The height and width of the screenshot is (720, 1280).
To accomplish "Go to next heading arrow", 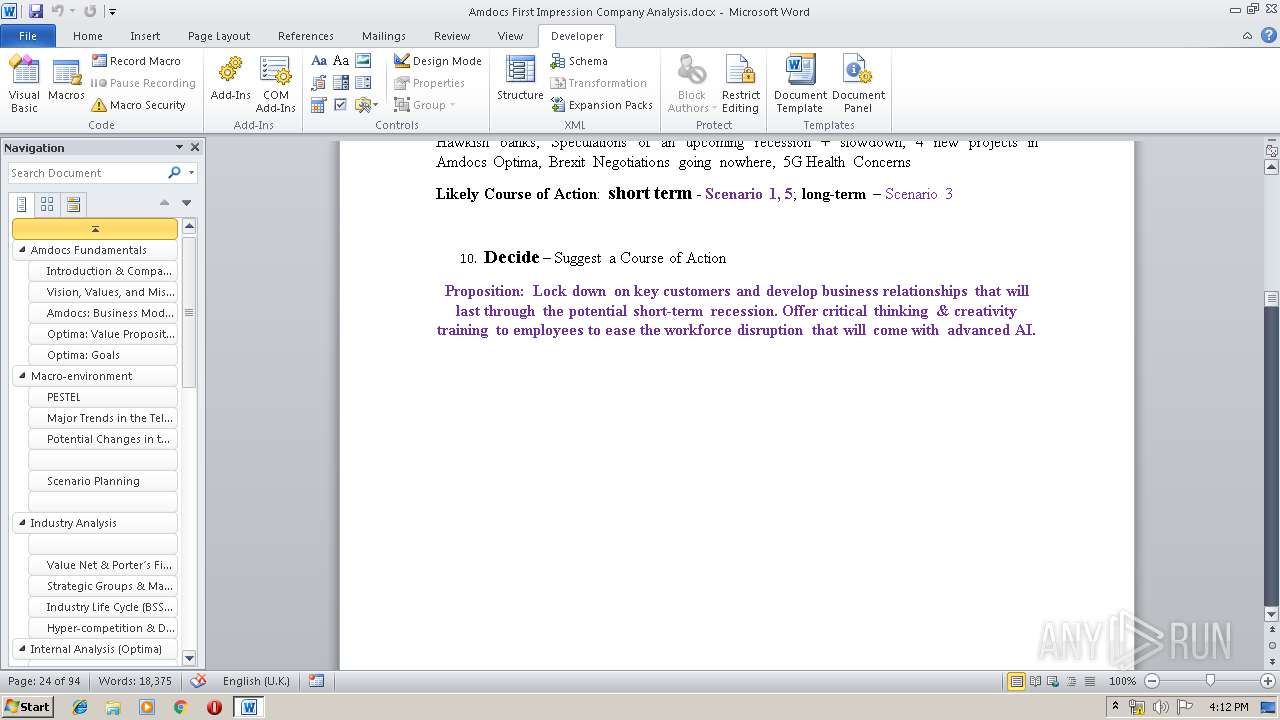I will pyautogui.click(x=186, y=203).
